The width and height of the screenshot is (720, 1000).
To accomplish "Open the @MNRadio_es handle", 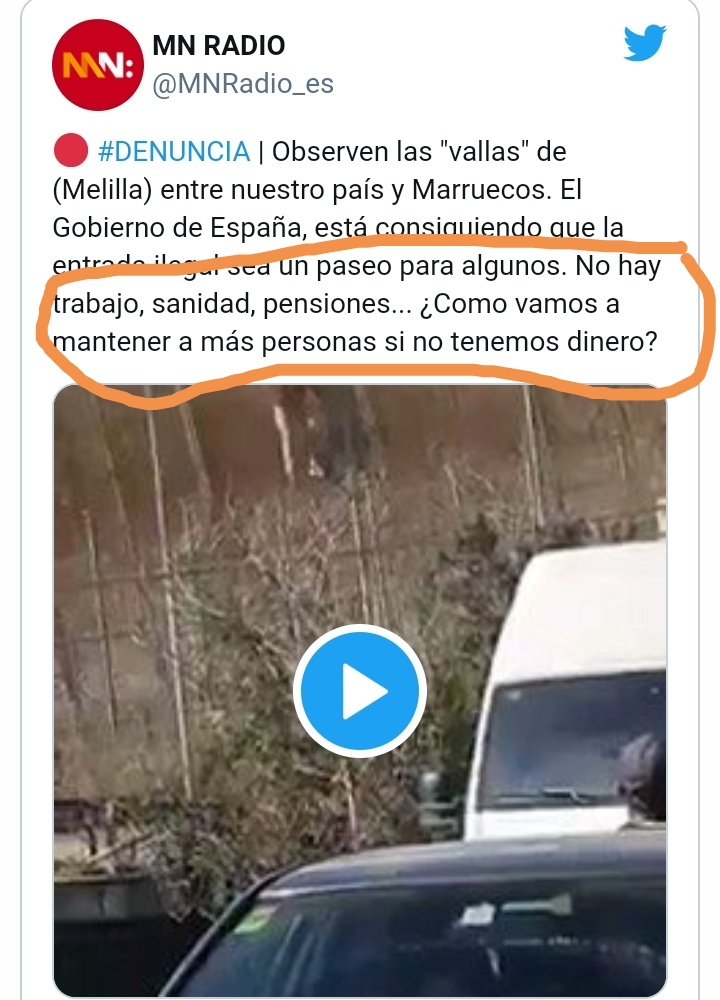I will [243, 84].
